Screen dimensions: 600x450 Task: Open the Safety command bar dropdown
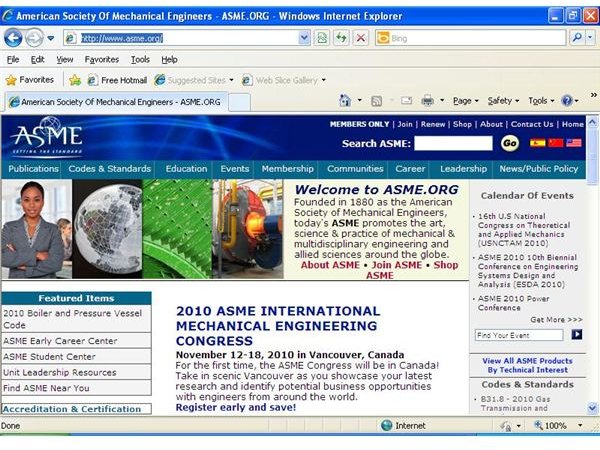[x=503, y=101]
